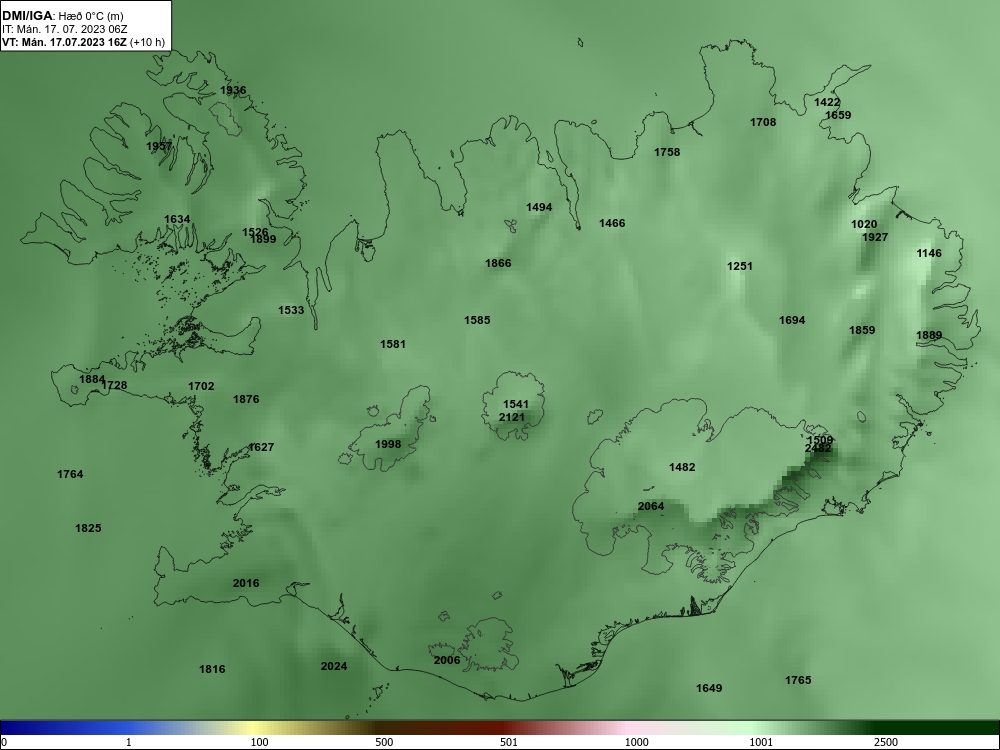The height and width of the screenshot is (750, 1000).
Task: Select the 1585 value label
Action: pyautogui.click(x=477, y=320)
